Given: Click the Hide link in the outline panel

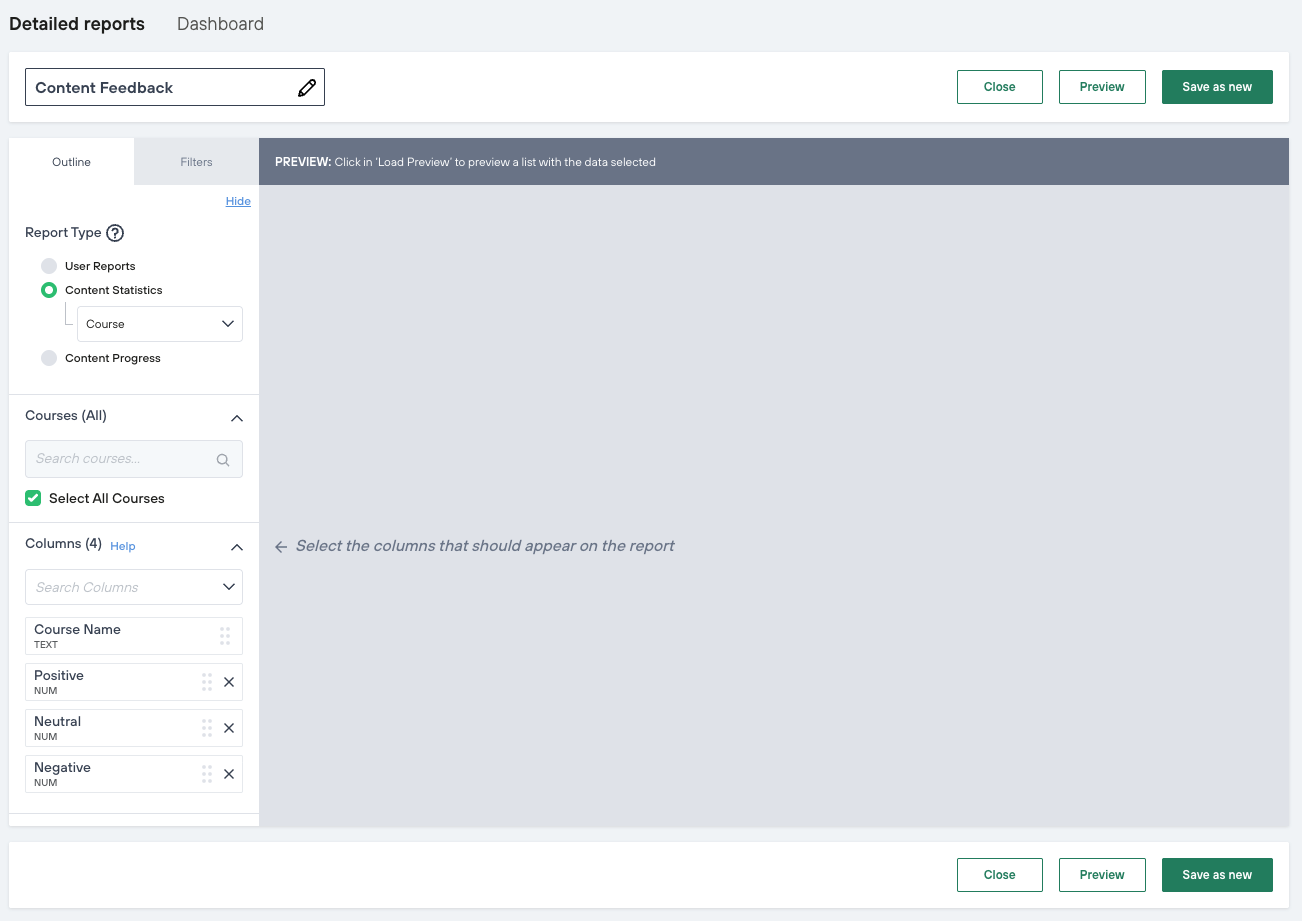Looking at the screenshot, I should [238, 201].
